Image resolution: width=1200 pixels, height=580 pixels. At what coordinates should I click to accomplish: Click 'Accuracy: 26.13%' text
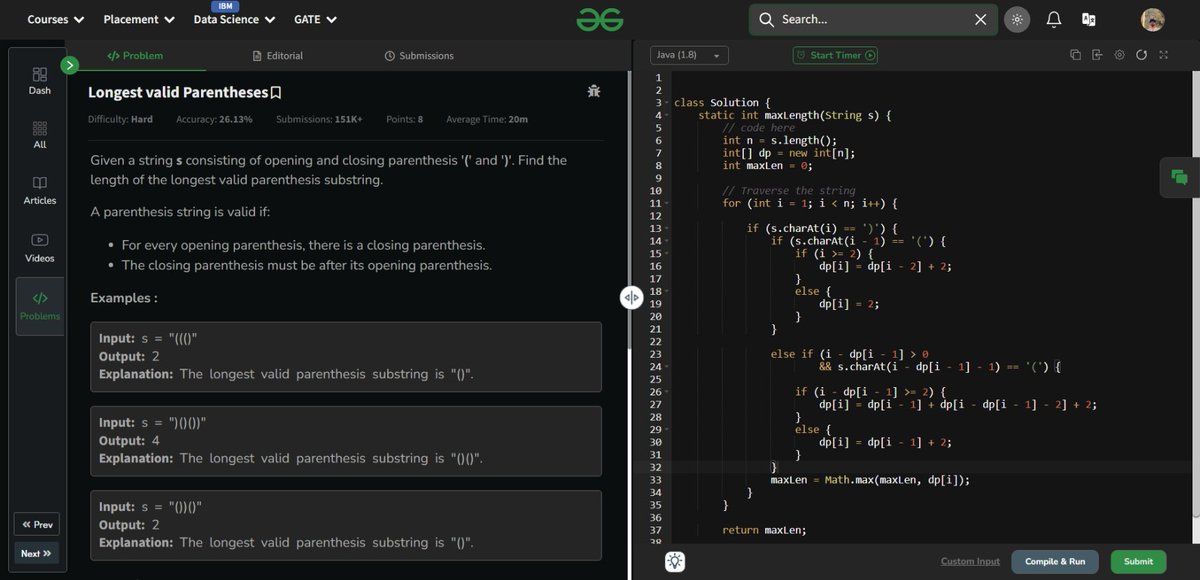pyautogui.click(x=214, y=120)
